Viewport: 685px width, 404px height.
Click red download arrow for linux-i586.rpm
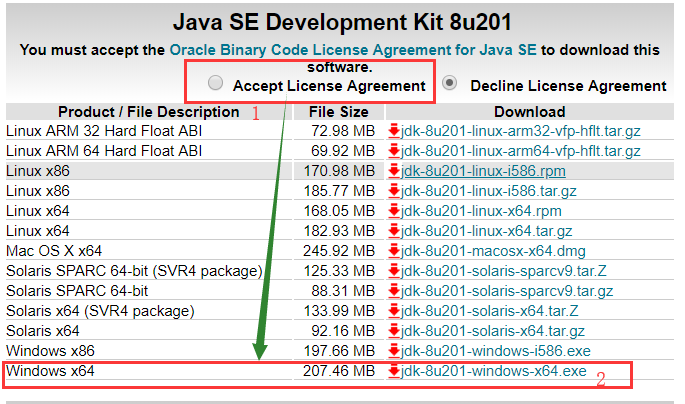click(394, 171)
